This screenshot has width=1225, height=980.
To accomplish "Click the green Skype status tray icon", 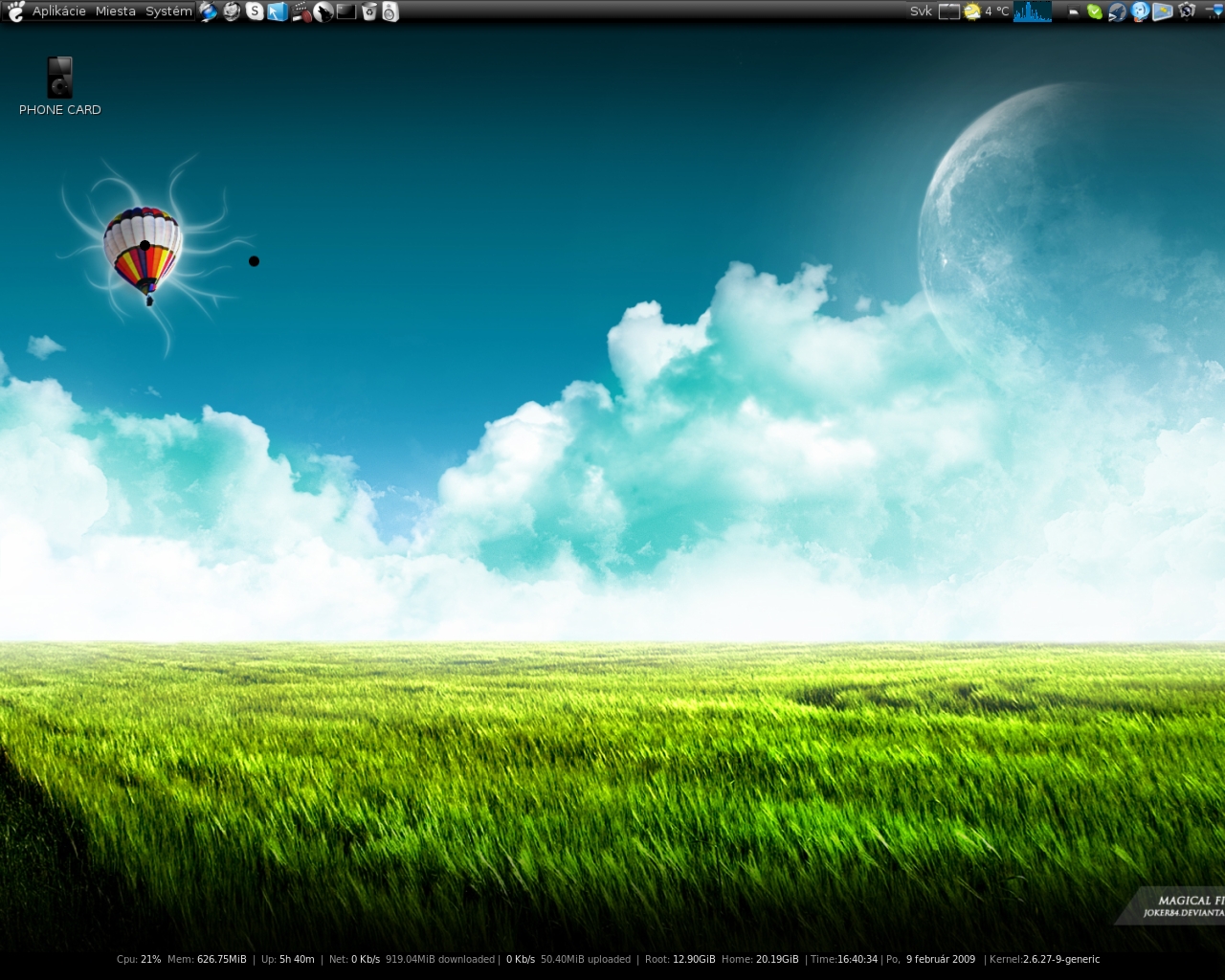I will [1095, 11].
